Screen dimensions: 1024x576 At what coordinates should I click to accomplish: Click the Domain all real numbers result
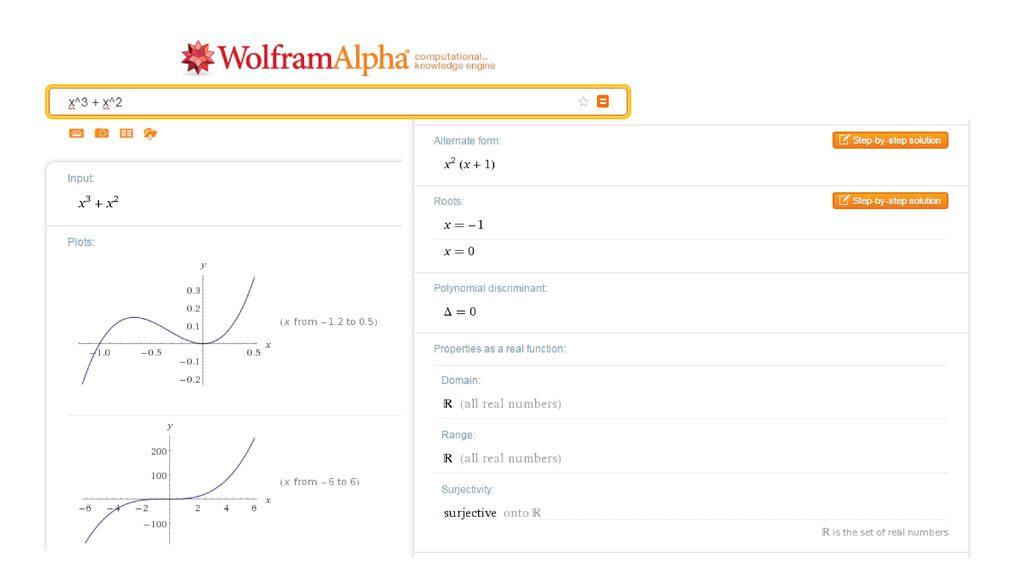point(502,404)
